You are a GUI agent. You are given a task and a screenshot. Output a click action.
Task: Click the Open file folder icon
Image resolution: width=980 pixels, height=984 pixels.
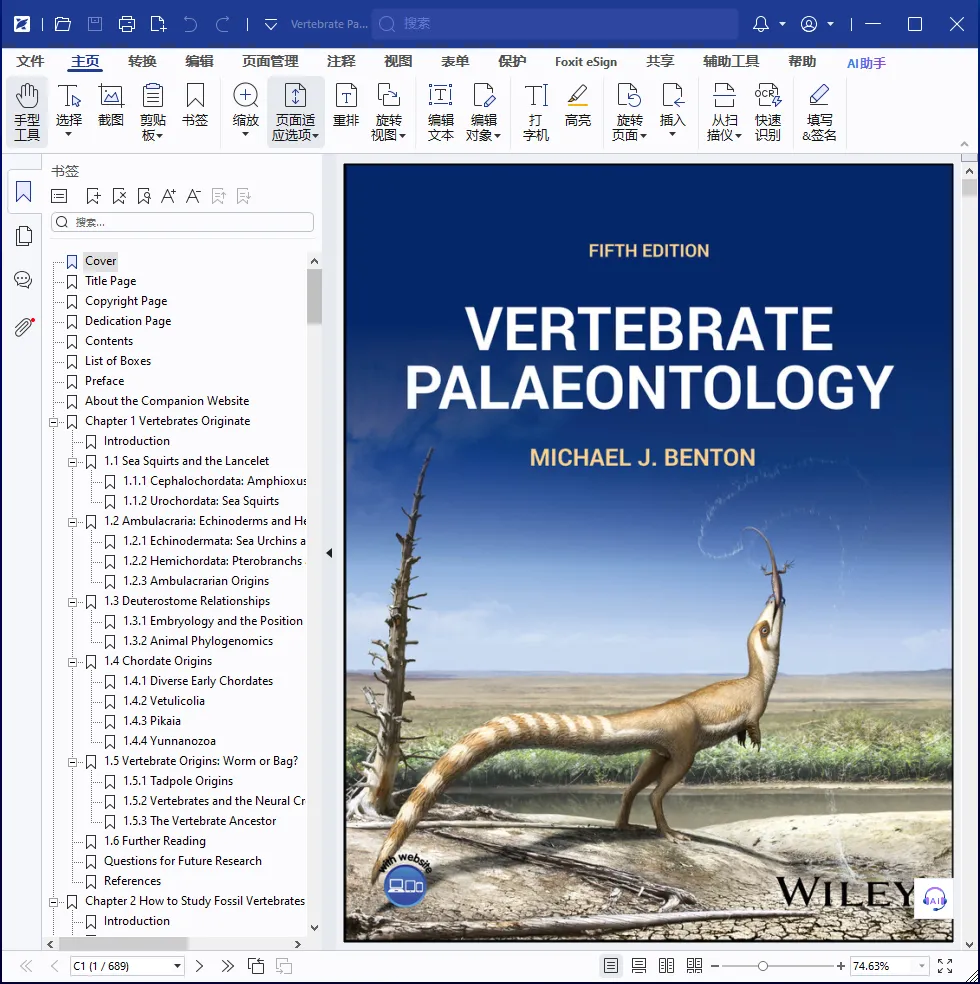click(x=63, y=24)
